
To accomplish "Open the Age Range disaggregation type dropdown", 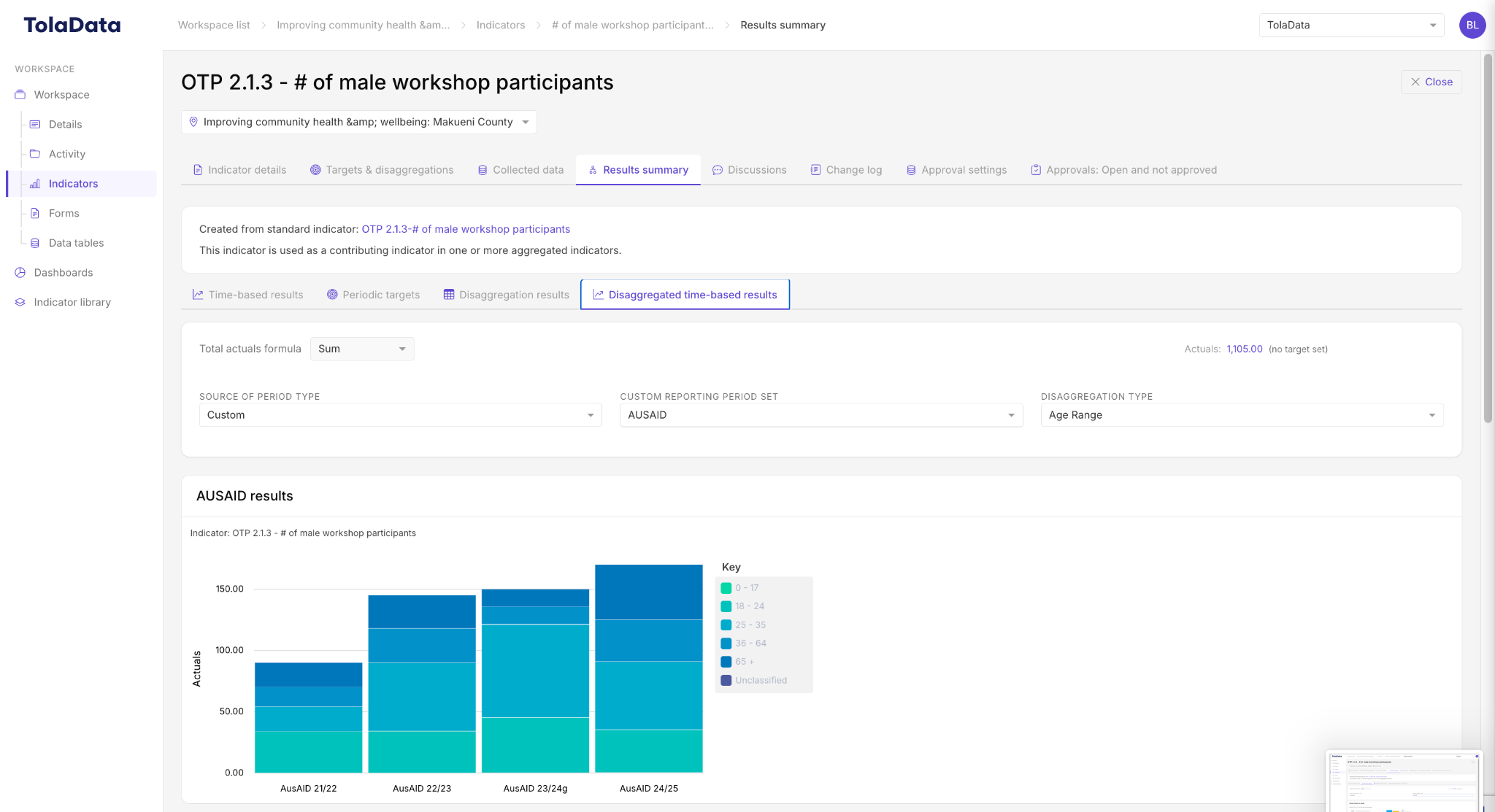I will pyautogui.click(x=1242, y=415).
